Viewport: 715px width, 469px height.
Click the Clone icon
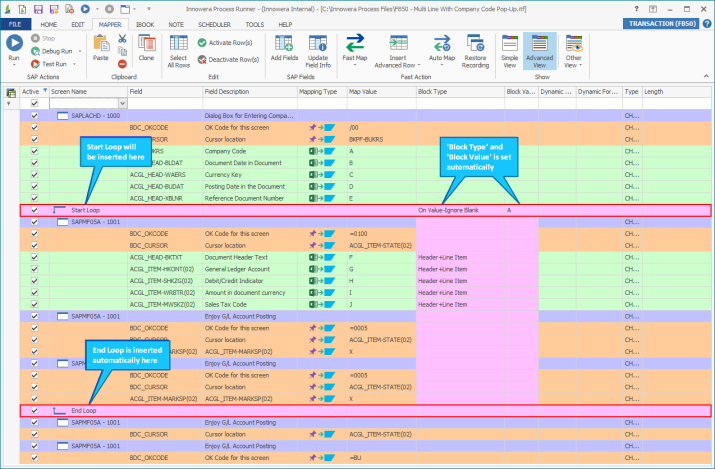pos(146,46)
